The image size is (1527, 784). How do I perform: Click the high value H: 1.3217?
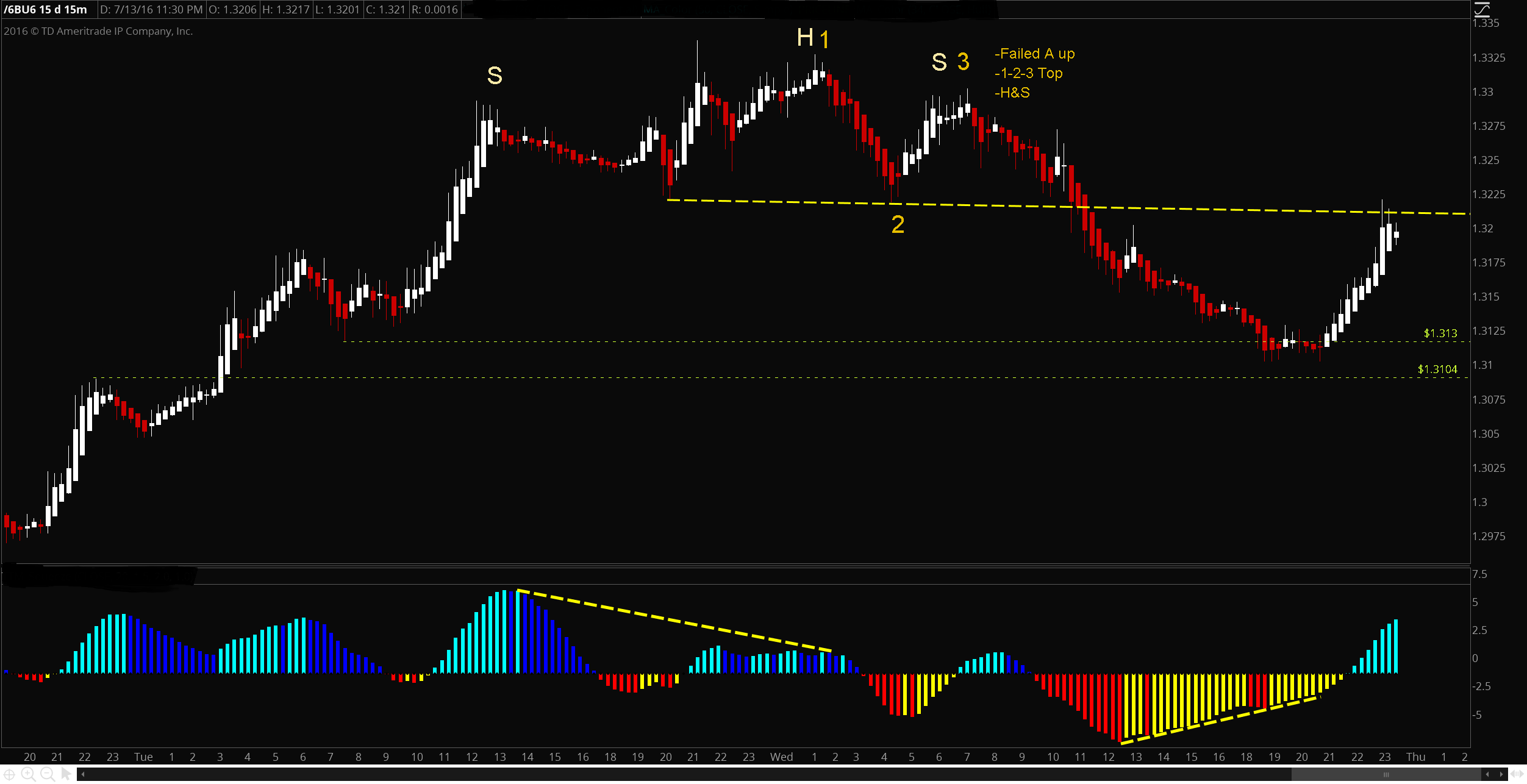click(x=285, y=9)
